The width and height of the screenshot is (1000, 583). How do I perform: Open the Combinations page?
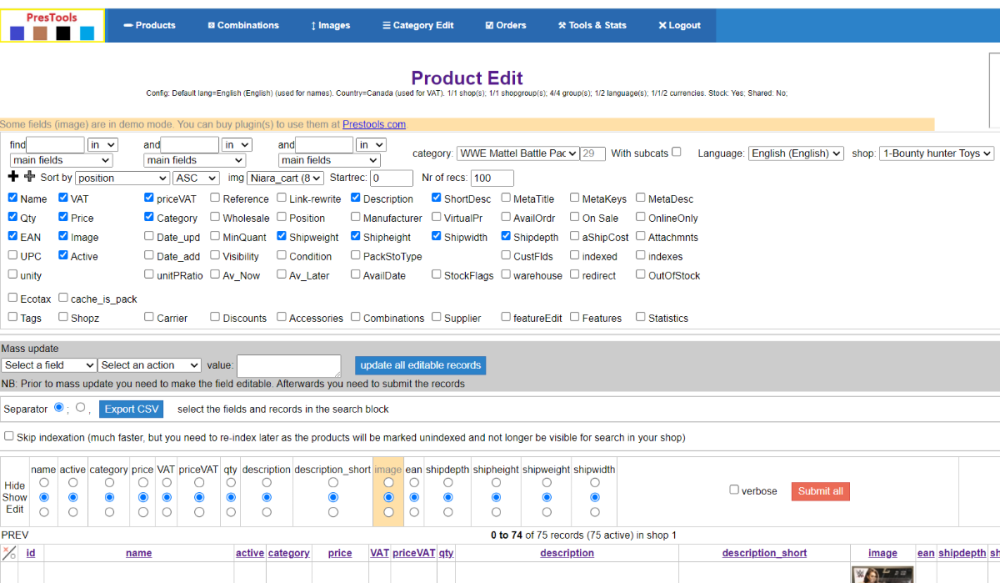pyautogui.click(x=243, y=25)
